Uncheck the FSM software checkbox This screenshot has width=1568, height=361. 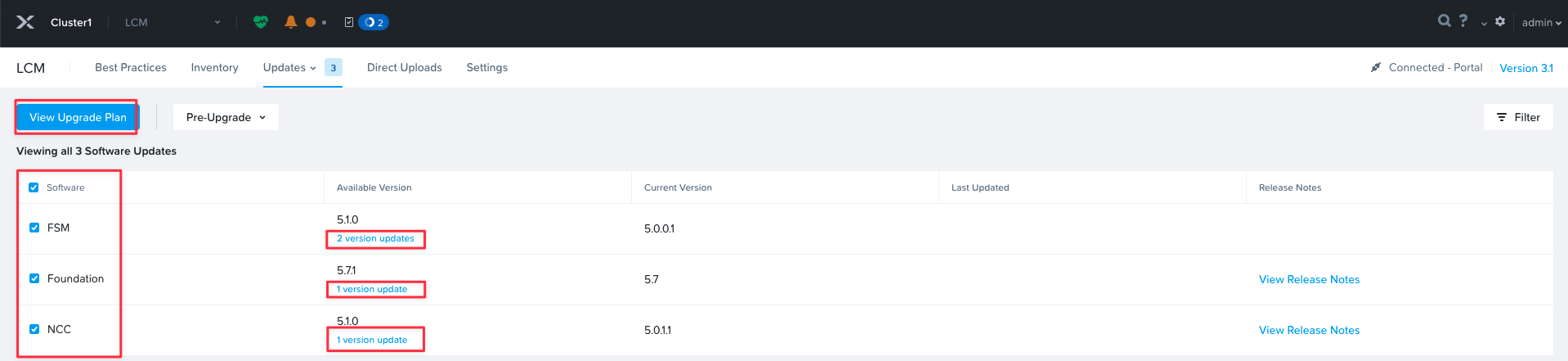(x=34, y=228)
